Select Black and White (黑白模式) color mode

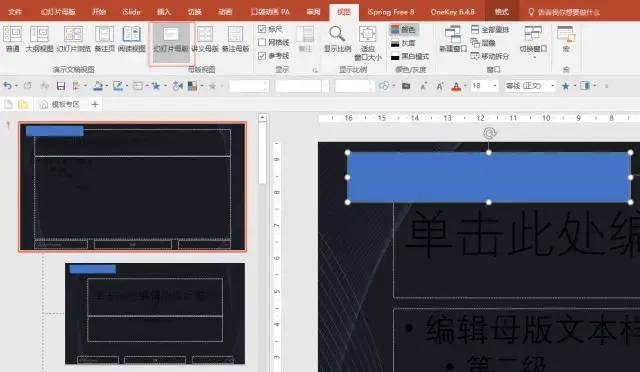pyautogui.click(x=410, y=56)
